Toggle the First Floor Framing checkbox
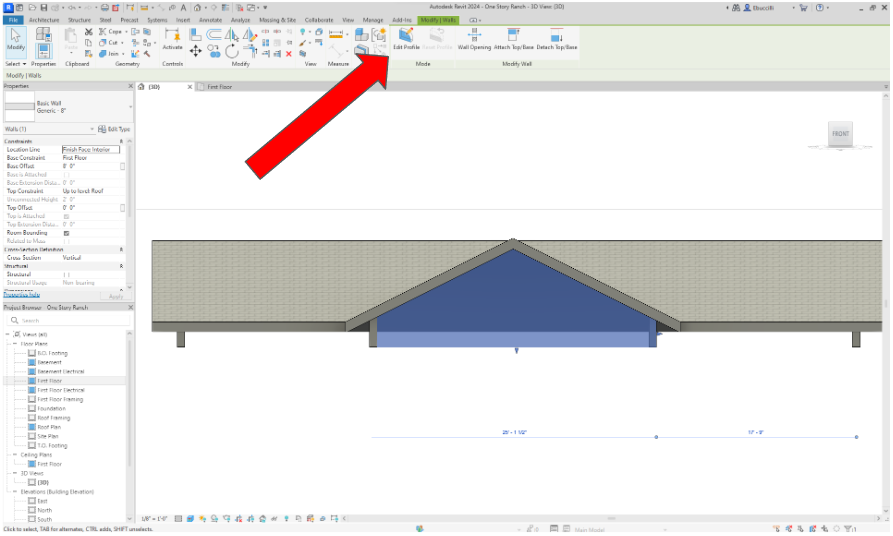893x536 pixels. tap(32, 399)
